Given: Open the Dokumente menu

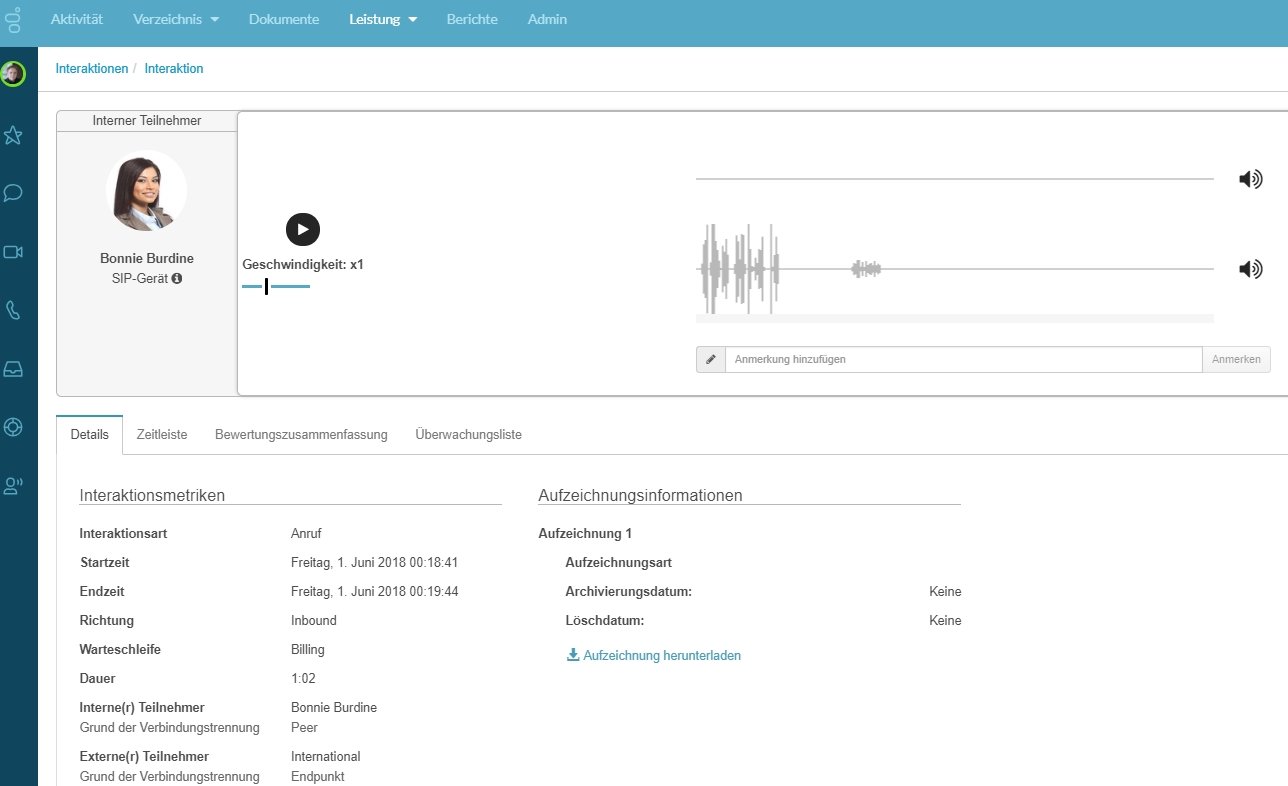Looking at the screenshot, I should coord(284,19).
